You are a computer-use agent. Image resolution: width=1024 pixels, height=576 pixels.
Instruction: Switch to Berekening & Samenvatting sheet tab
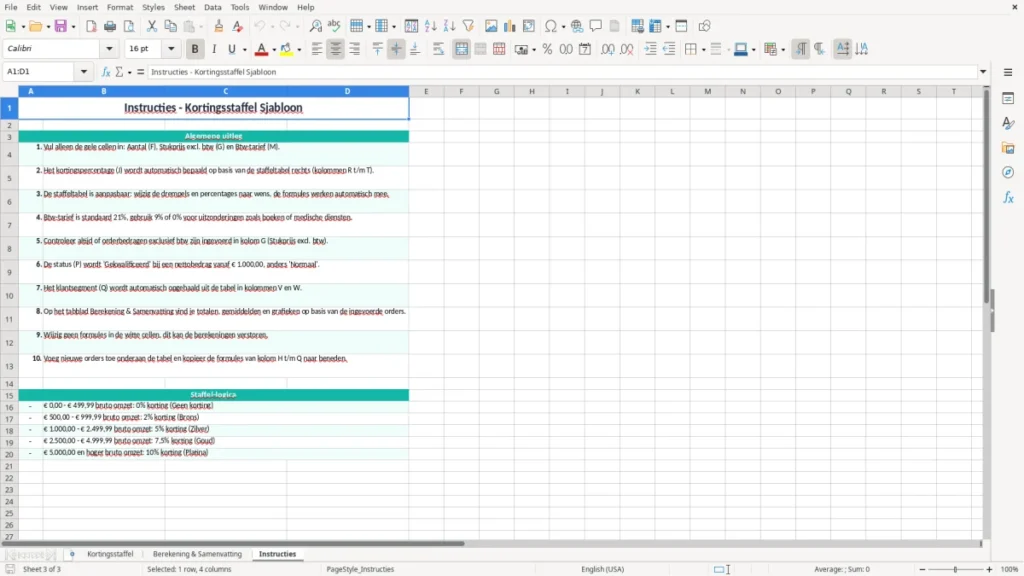197,554
